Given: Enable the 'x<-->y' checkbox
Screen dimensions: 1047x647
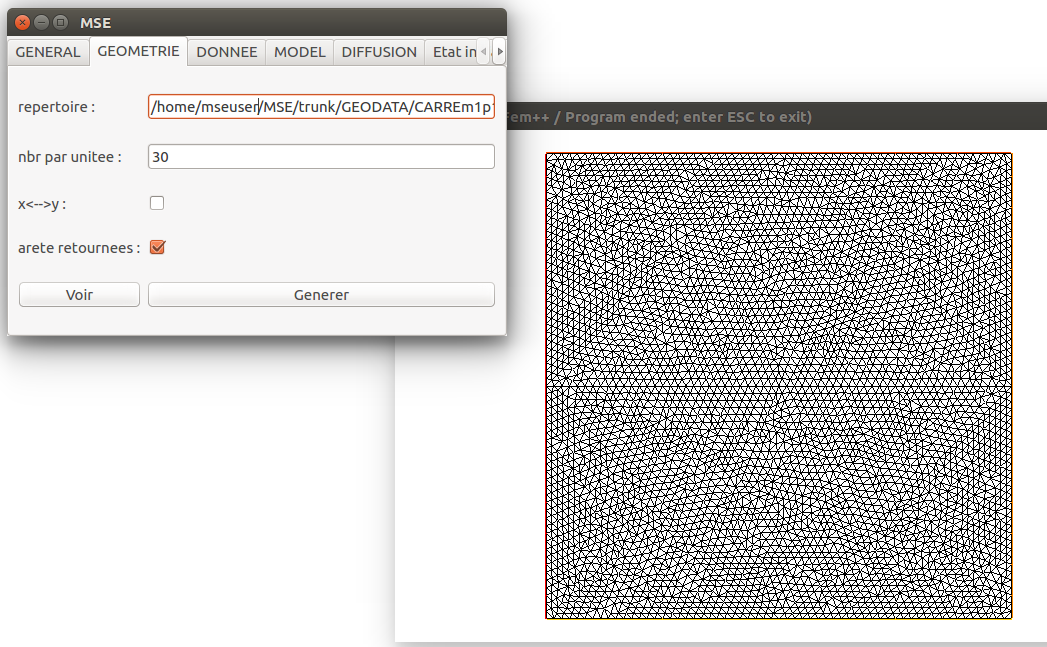Looking at the screenshot, I should (157, 202).
